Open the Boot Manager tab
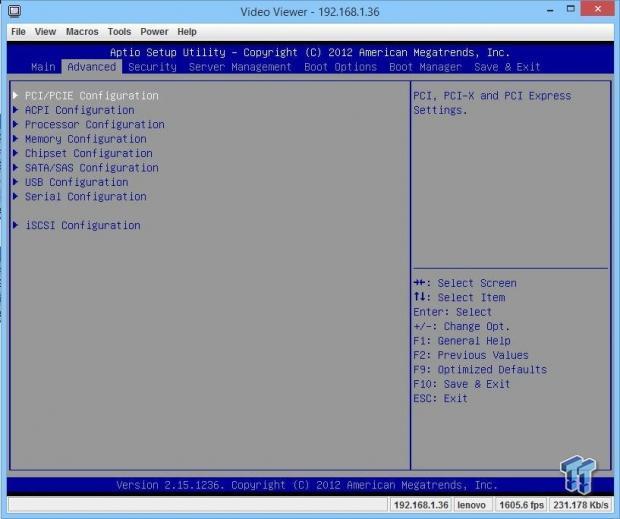The width and height of the screenshot is (620, 519). [x=425, y=67]
